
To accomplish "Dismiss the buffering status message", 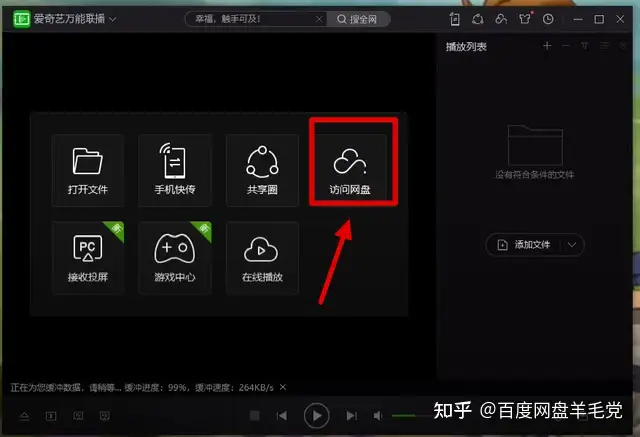I will coord(283,387).
